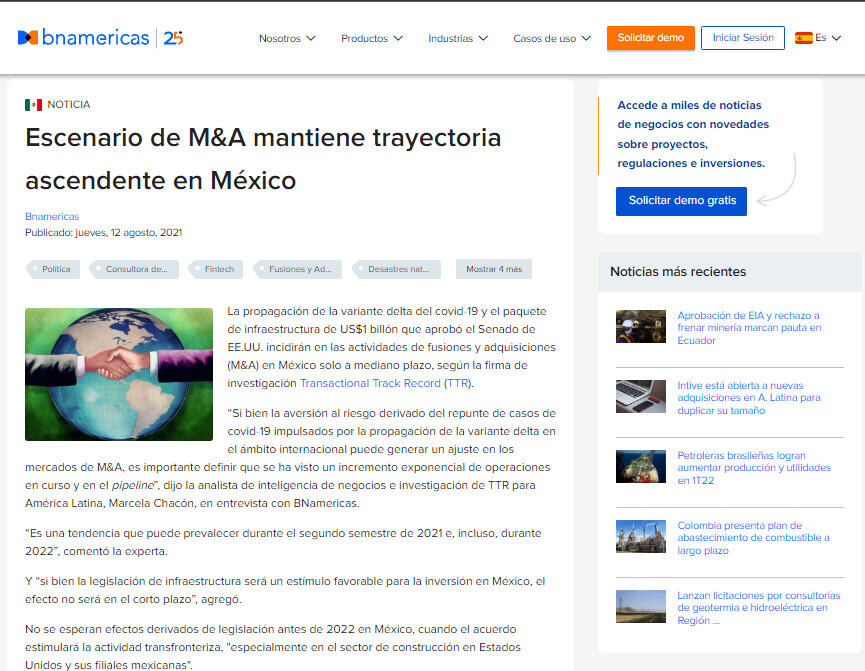The image size is (865, 671).
Task: Select the Política tag
Action: 56,269
